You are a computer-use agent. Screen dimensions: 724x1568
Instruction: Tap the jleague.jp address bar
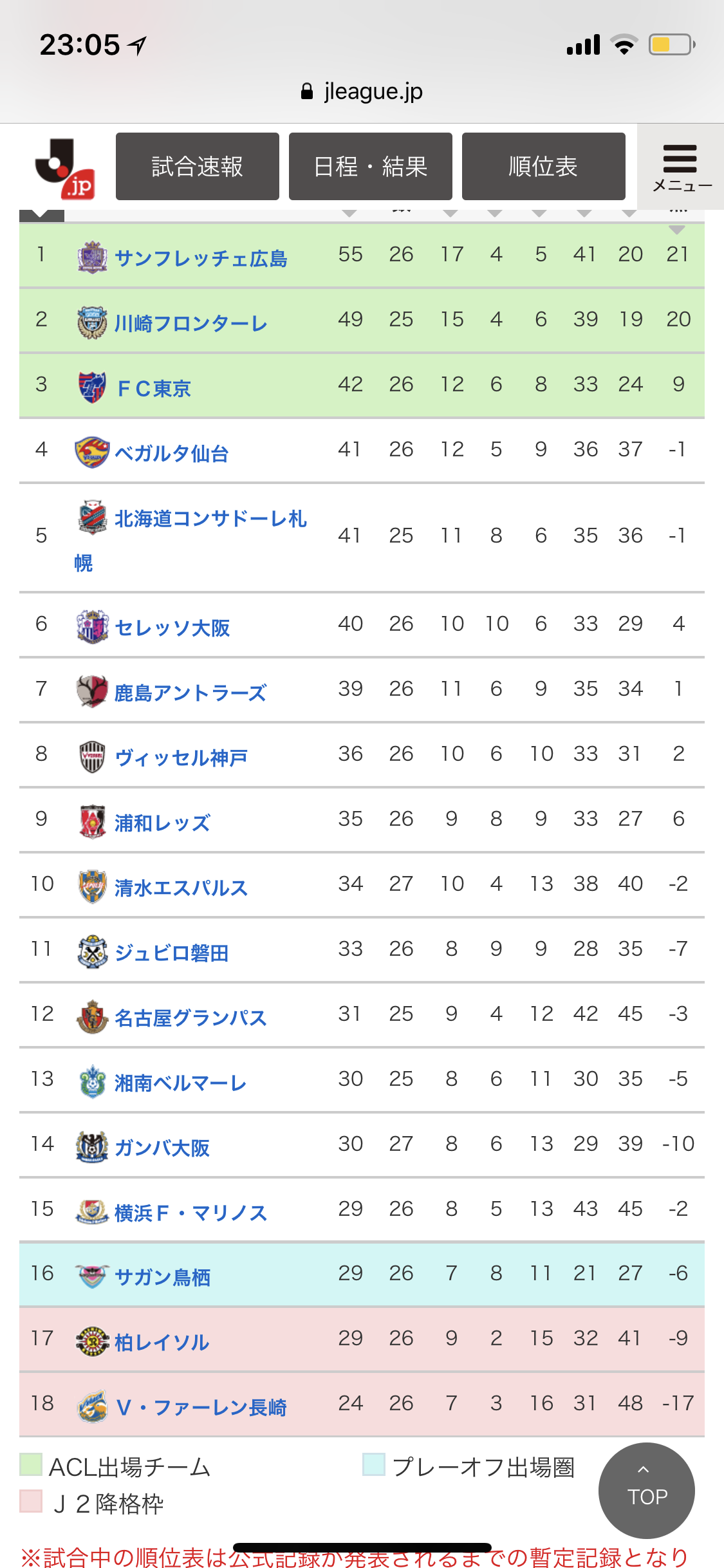click(x=362, y=91)
